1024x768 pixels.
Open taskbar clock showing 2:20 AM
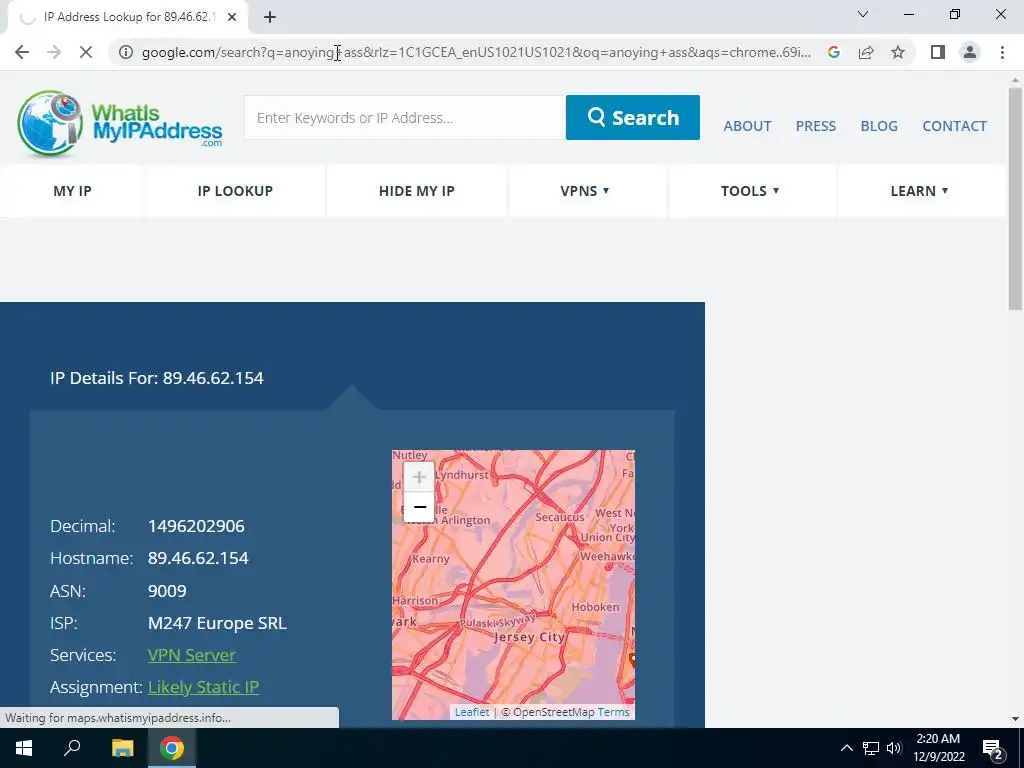[938, 748]
